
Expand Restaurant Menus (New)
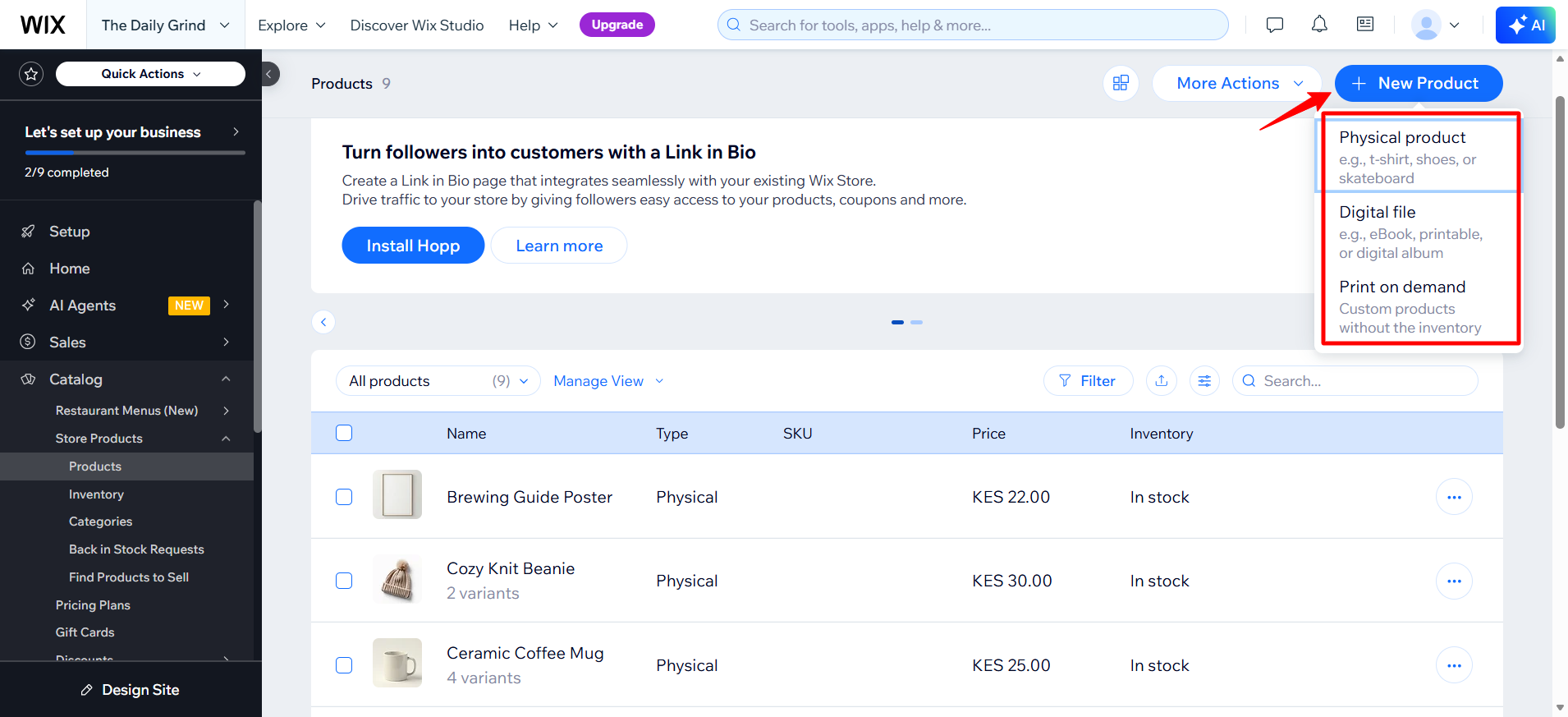[x=226, y=411]
